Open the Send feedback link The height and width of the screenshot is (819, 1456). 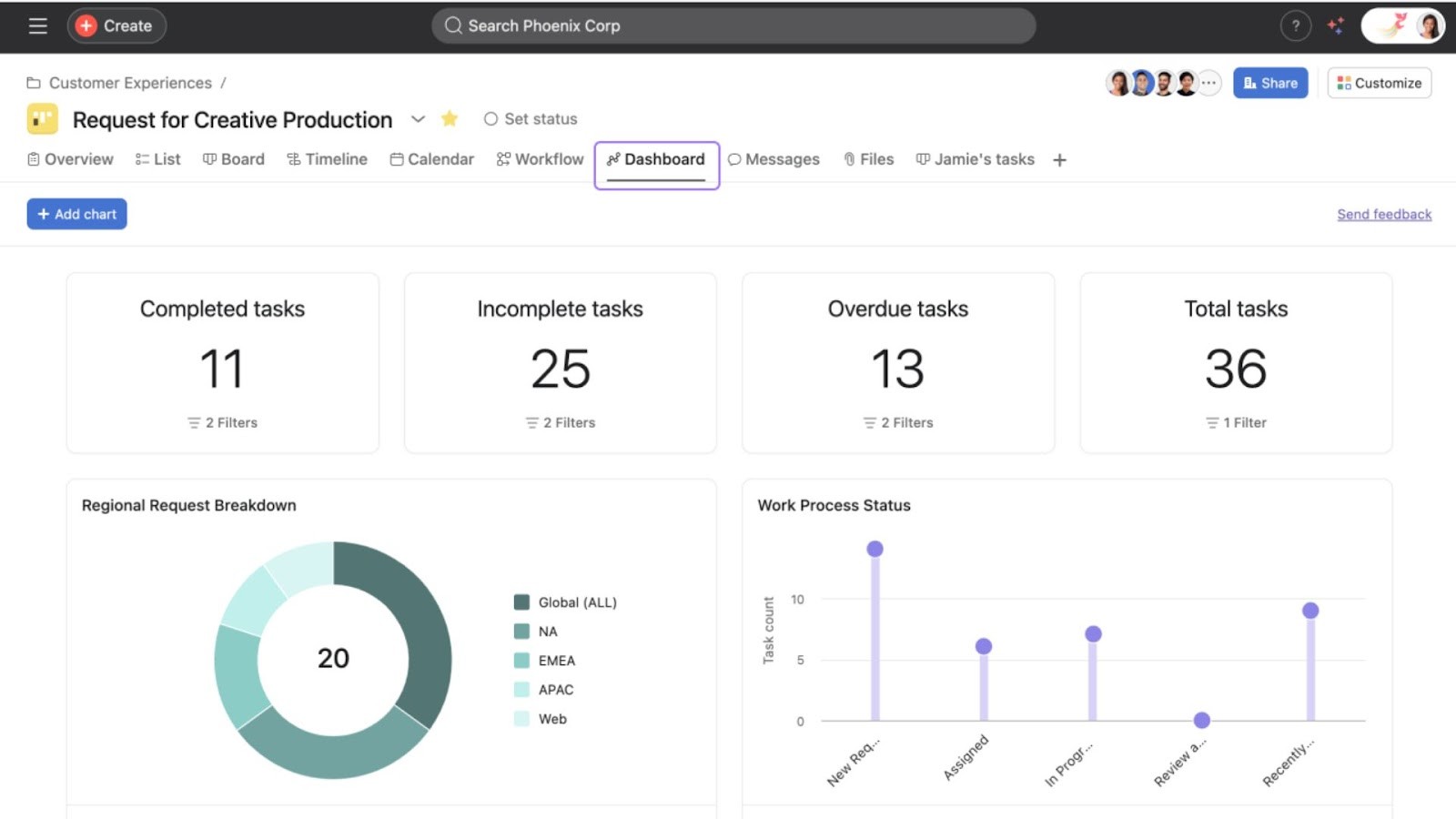tap(1383, 214)
